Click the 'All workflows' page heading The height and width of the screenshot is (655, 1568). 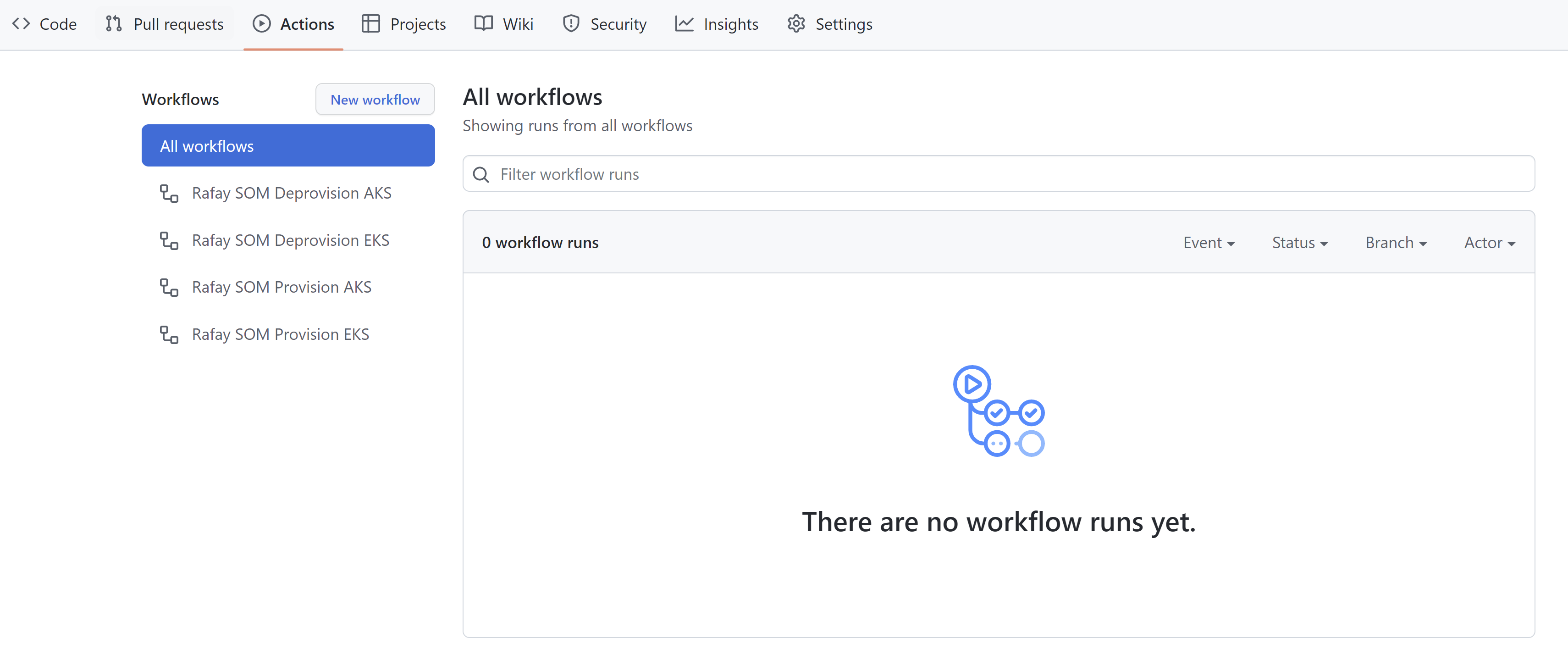[533, 97]
